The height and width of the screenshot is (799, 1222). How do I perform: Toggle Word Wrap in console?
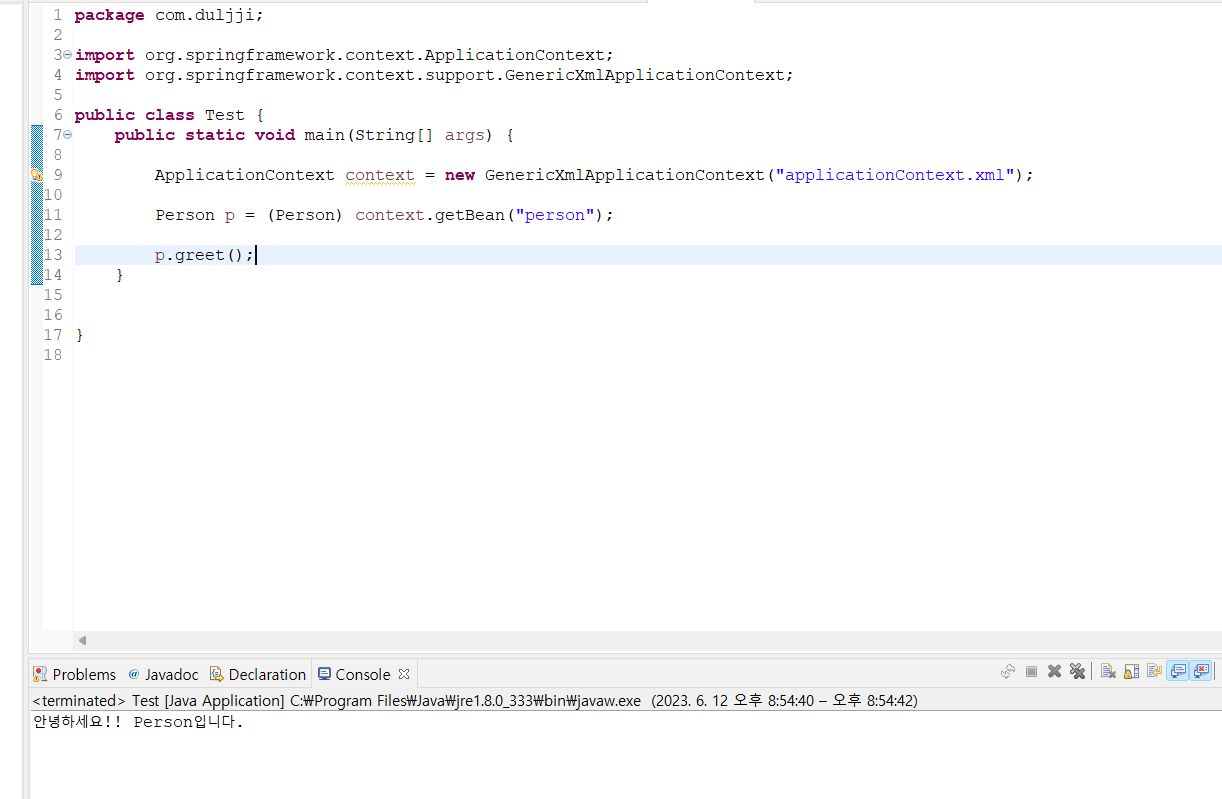coord(1154,672)
